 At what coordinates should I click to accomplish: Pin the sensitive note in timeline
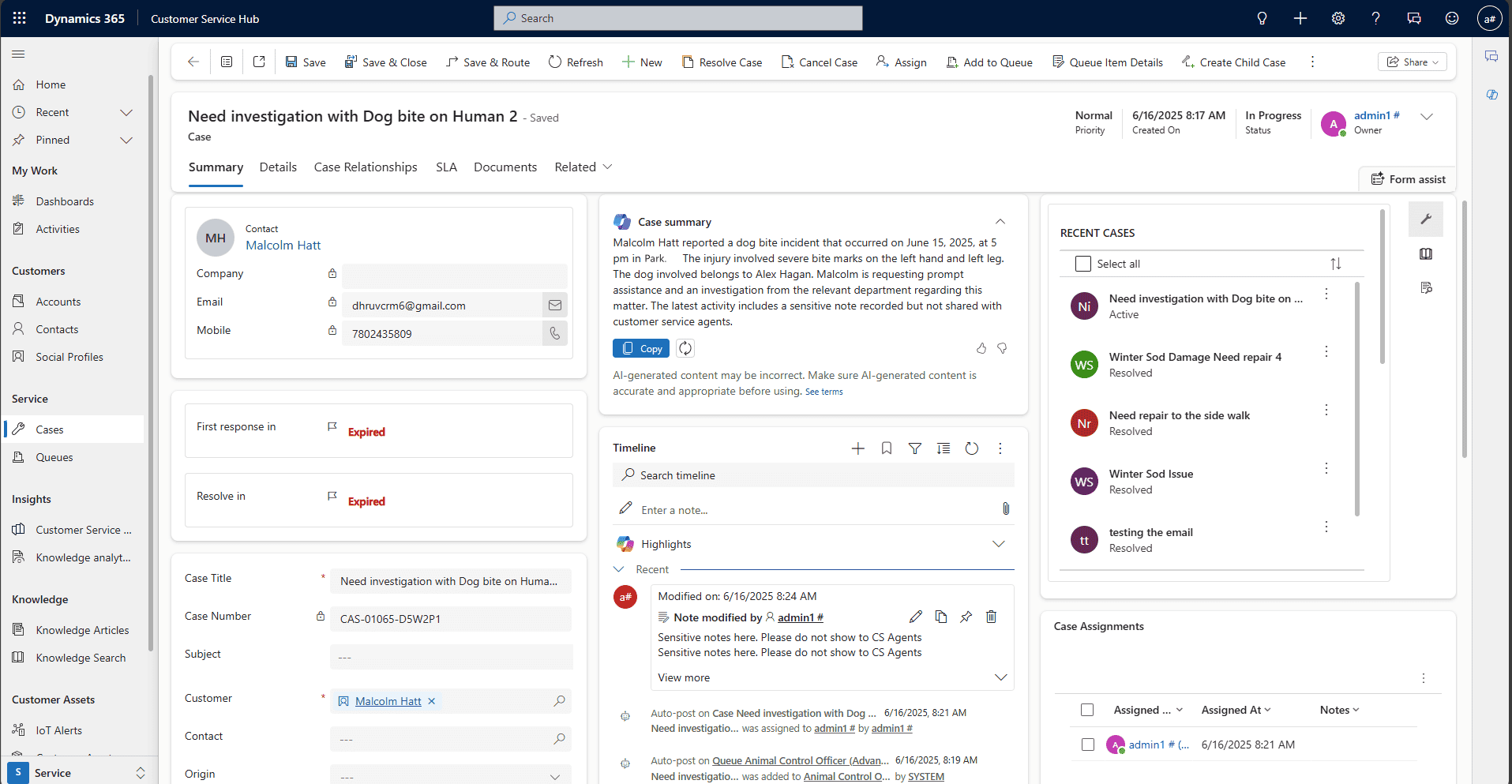click(966, 617)
